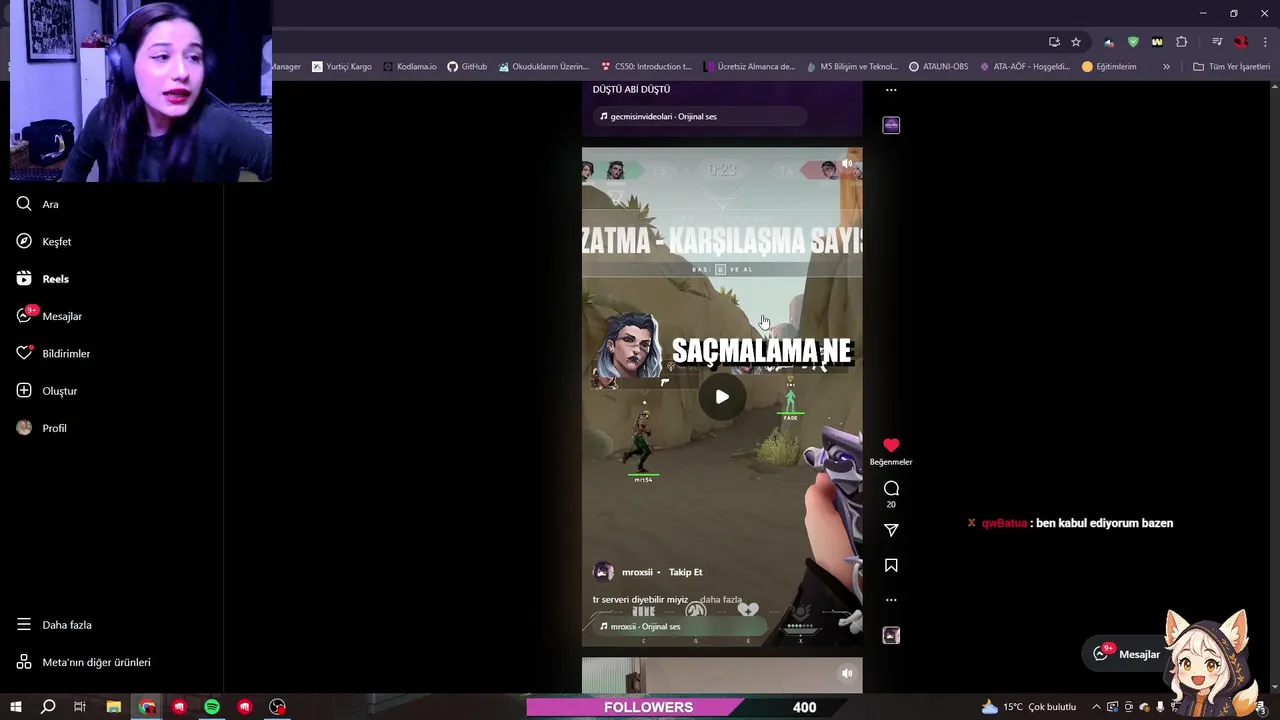1280x720 pixels.
Task: Open Task View in taskbar
Action: click(80, 707)
